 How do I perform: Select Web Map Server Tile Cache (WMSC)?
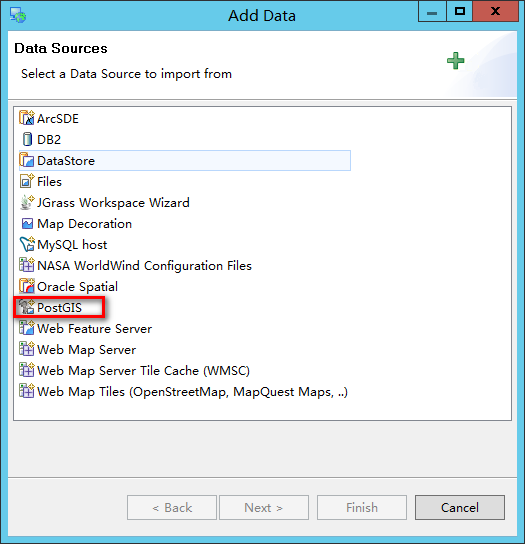[134, 371]
